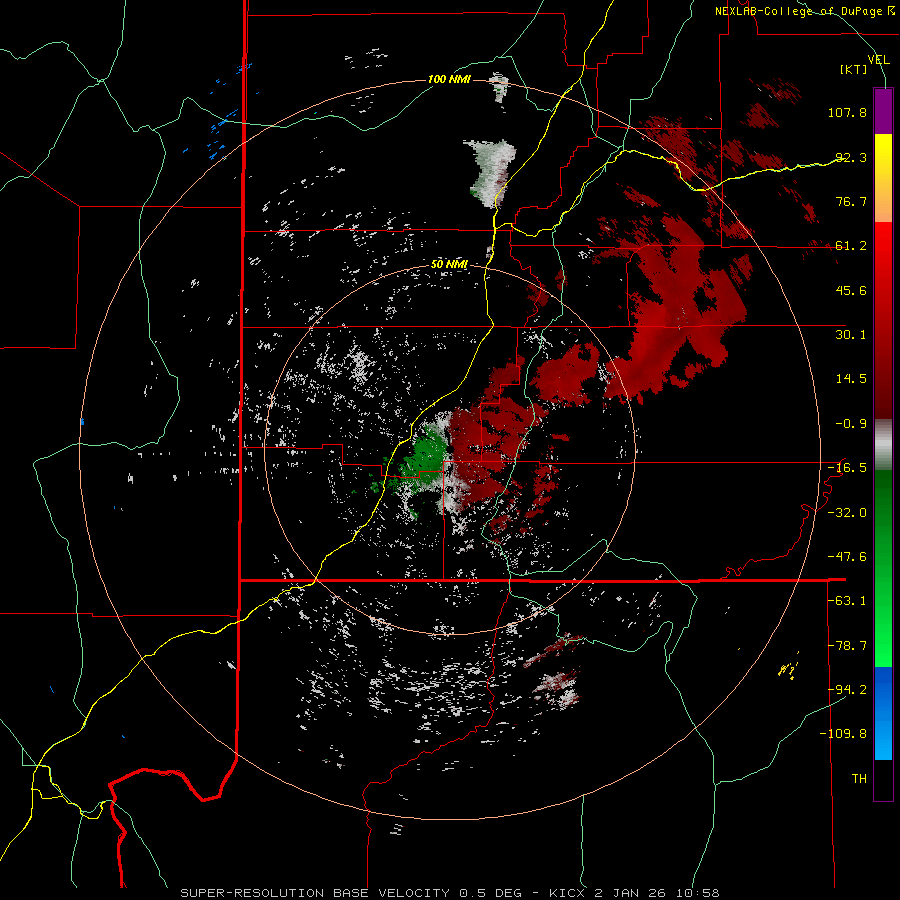Viewport: 900px width, 900px height.
Task: Click the TH legend label
Action: point(859,778)
